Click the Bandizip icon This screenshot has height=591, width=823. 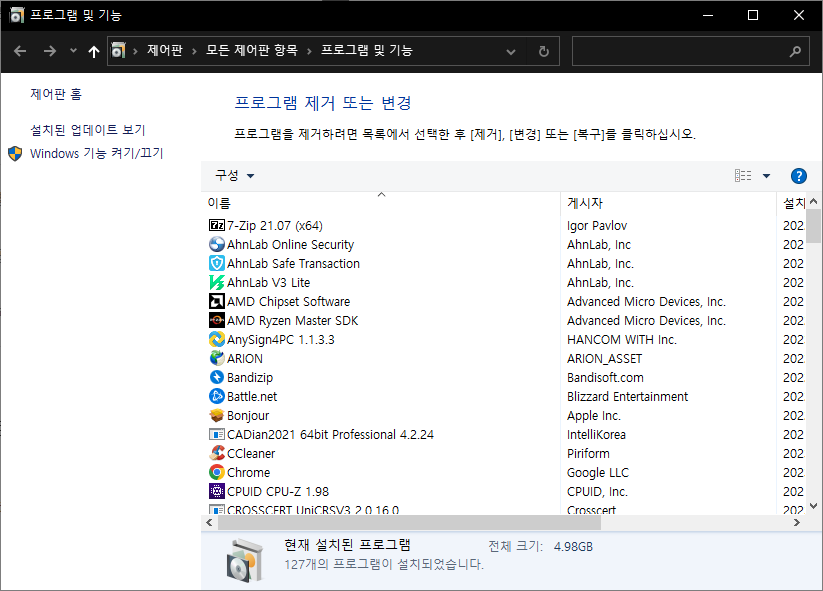point(217,377)
